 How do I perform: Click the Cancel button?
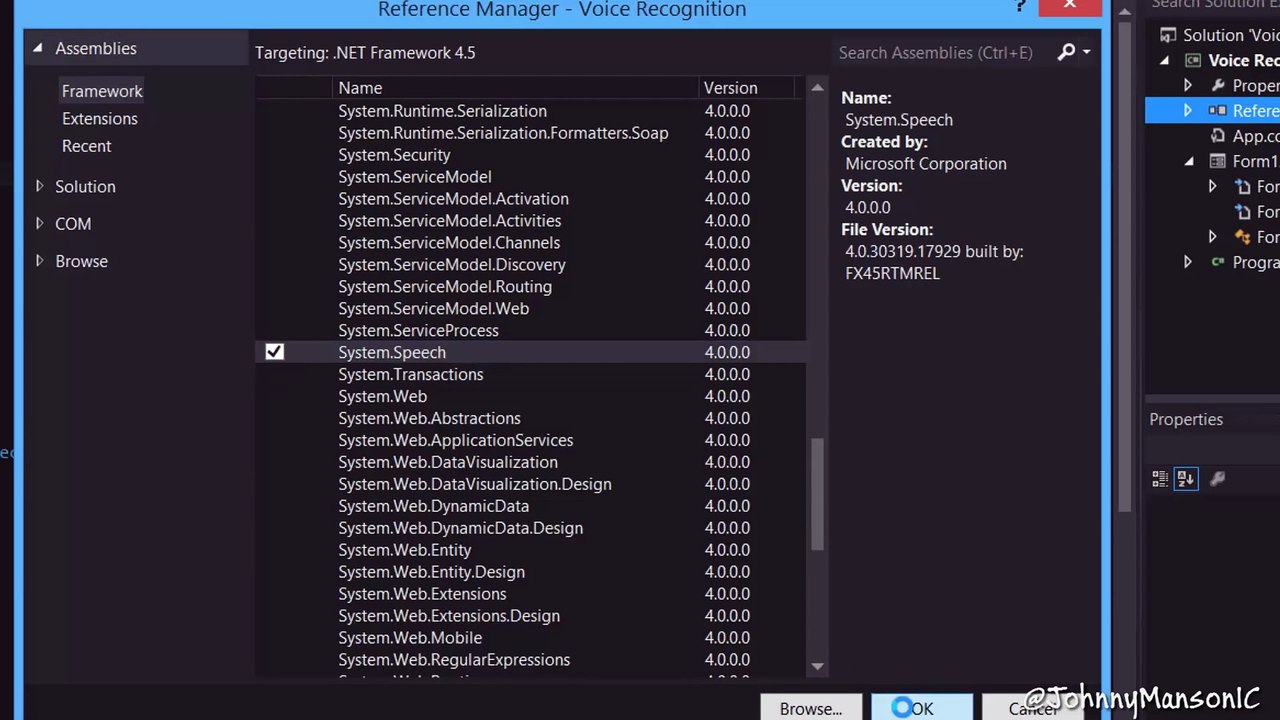point(1032,709)
